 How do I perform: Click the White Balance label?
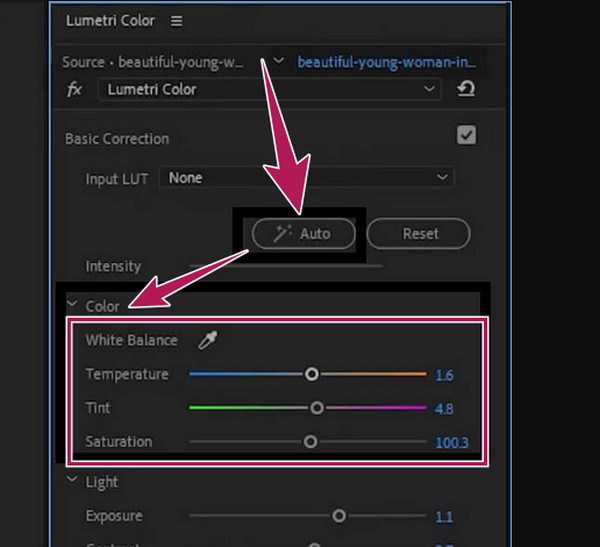[x=132, y=340]
